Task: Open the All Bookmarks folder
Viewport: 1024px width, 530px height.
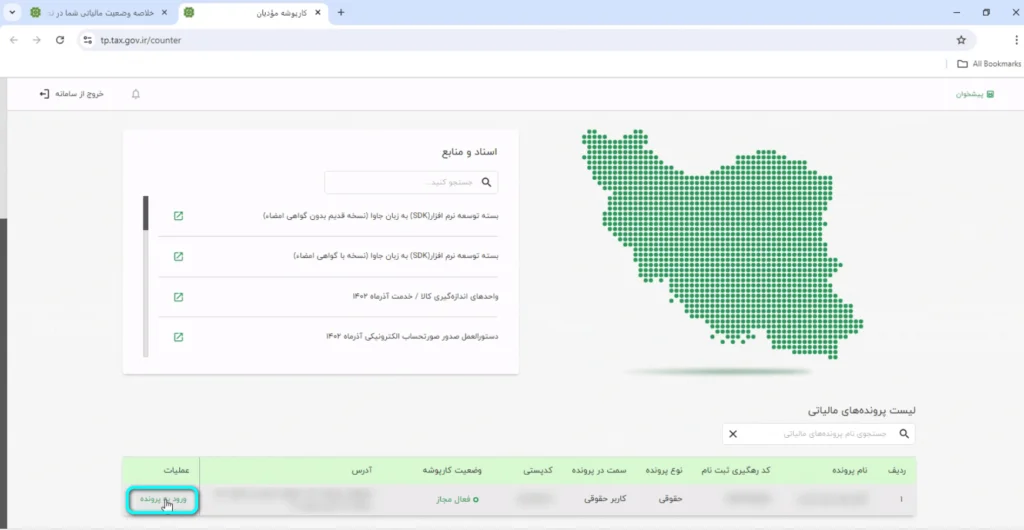Action: pyautogui.click(x=986, y=64)
